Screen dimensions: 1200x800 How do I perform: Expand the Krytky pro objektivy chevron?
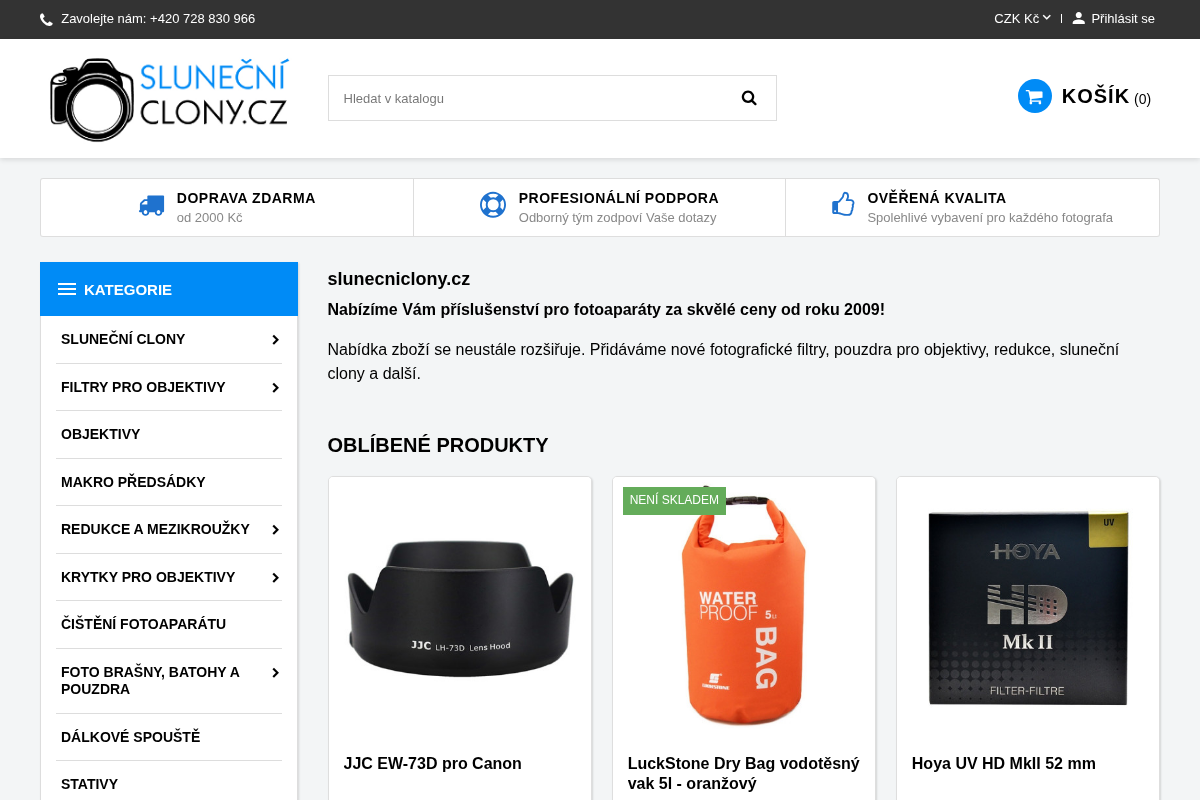coord(275,578)
